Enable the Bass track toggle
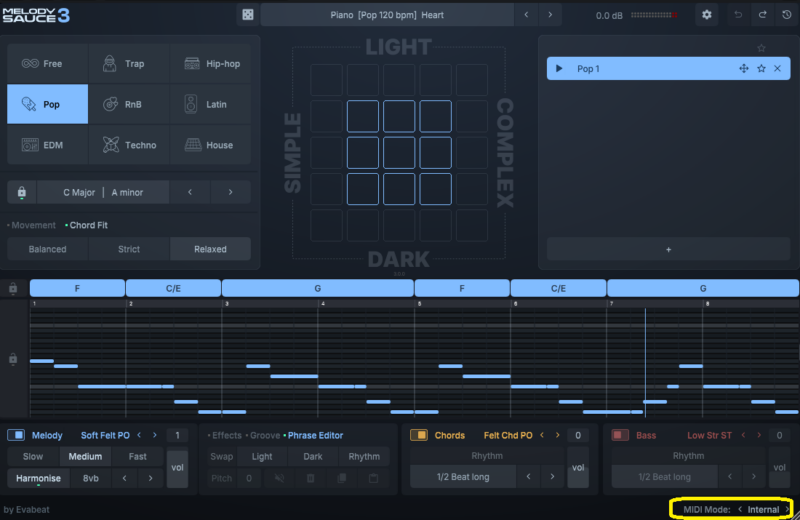Image resolution: width=800 pixels, height=520 pixels. point(619,435)
